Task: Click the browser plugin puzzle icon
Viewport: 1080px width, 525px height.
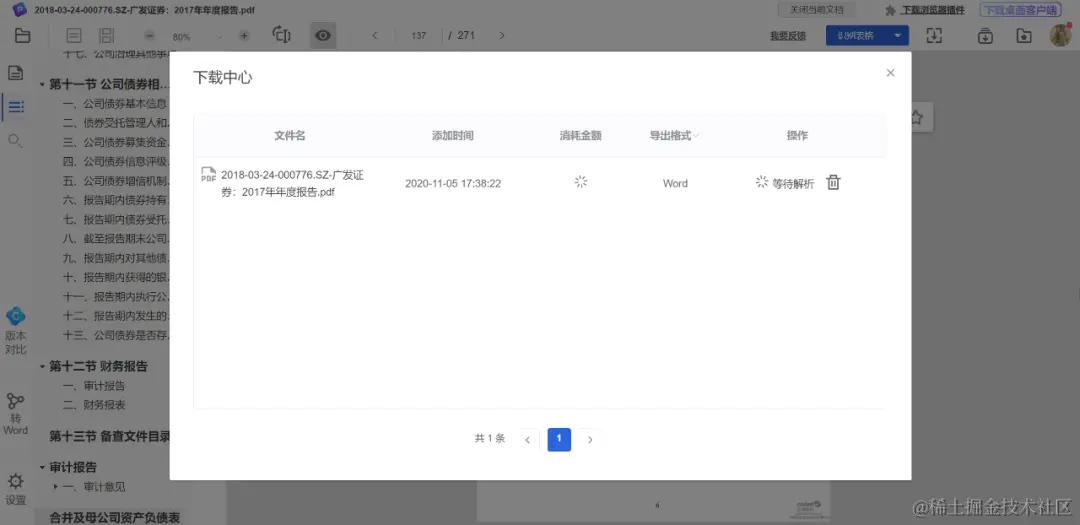Action: tap(891, 10)
